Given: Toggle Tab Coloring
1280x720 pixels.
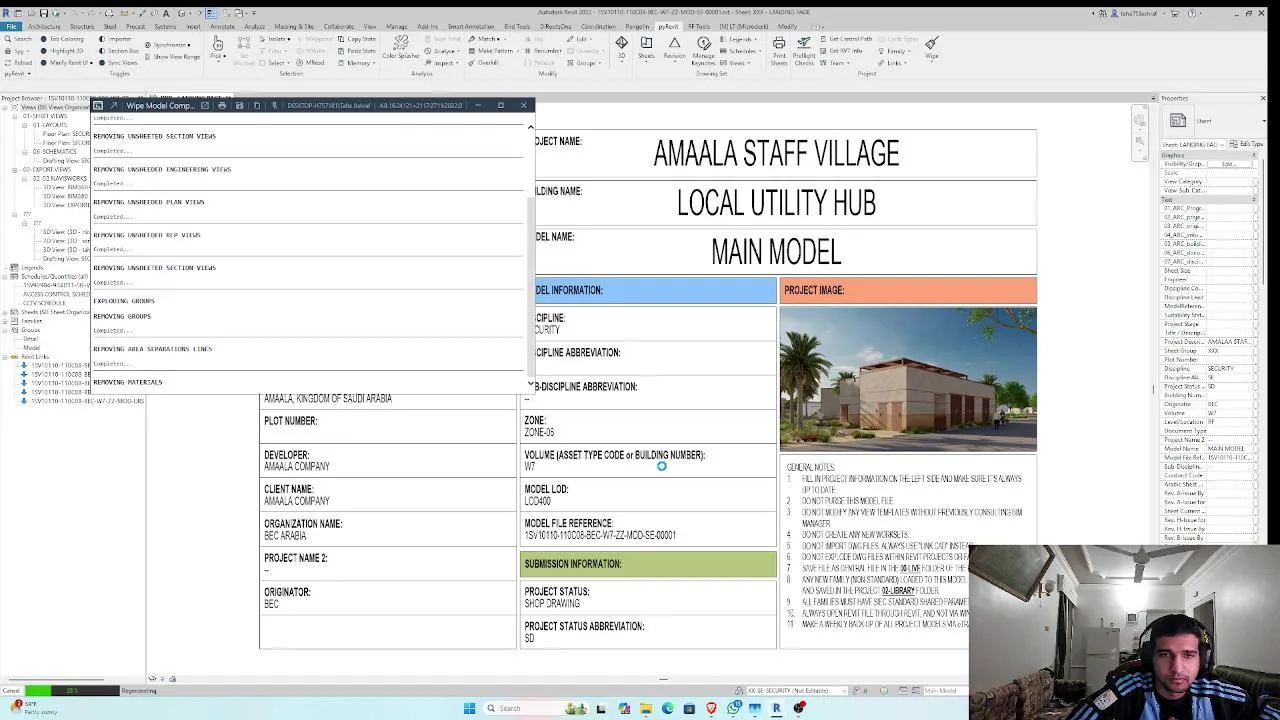Looking at the screenshot, I should coord(63,39).
